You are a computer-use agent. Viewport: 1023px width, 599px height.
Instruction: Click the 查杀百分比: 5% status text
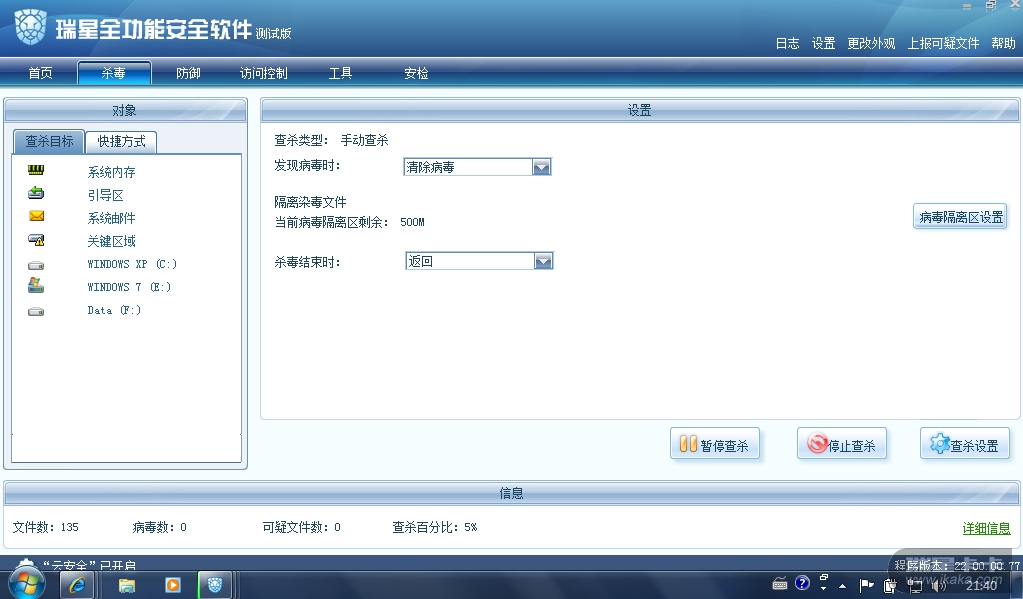(x=435, y=527)
